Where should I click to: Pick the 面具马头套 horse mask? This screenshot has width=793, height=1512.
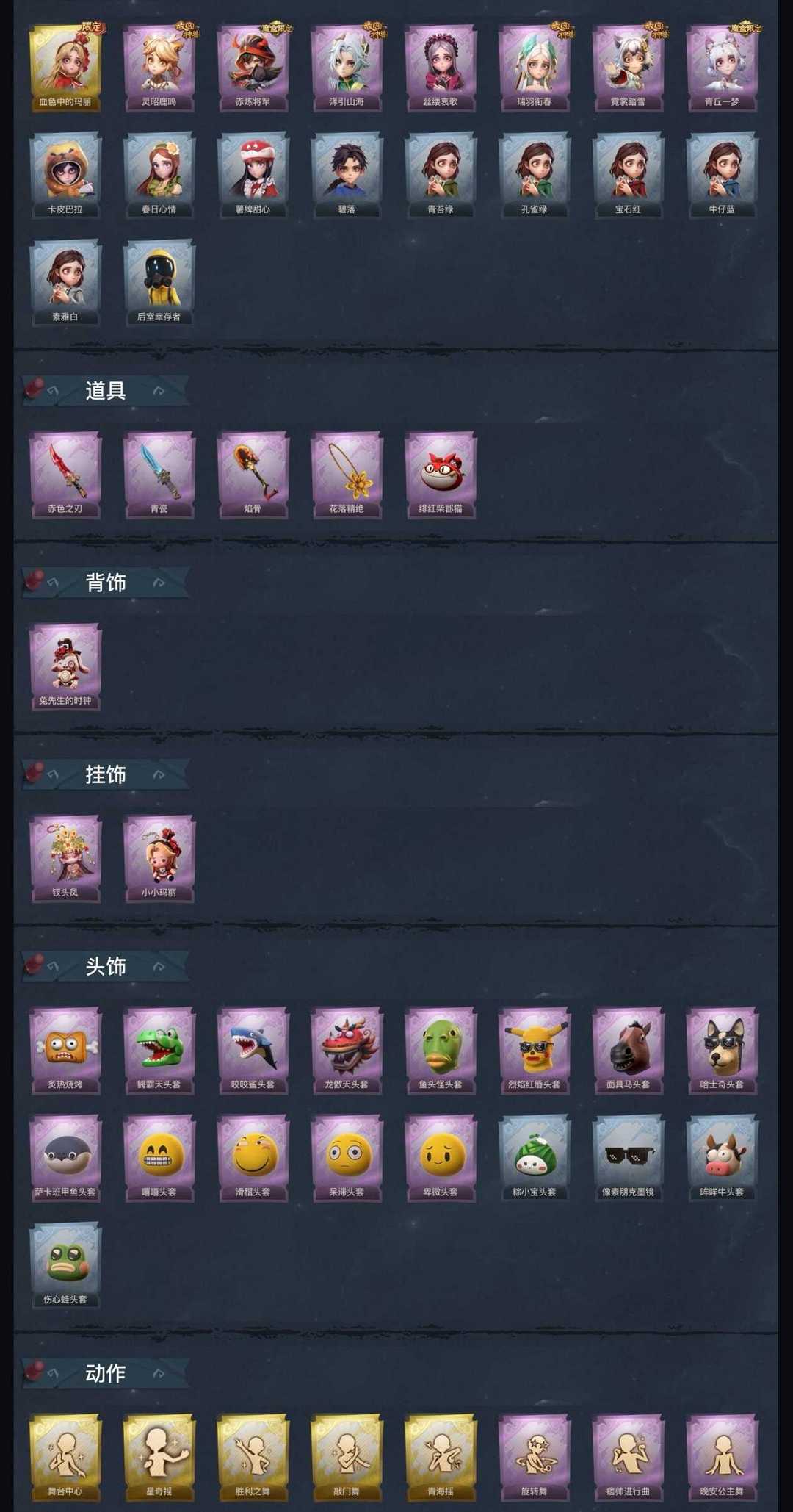[x=629, y=1051]
